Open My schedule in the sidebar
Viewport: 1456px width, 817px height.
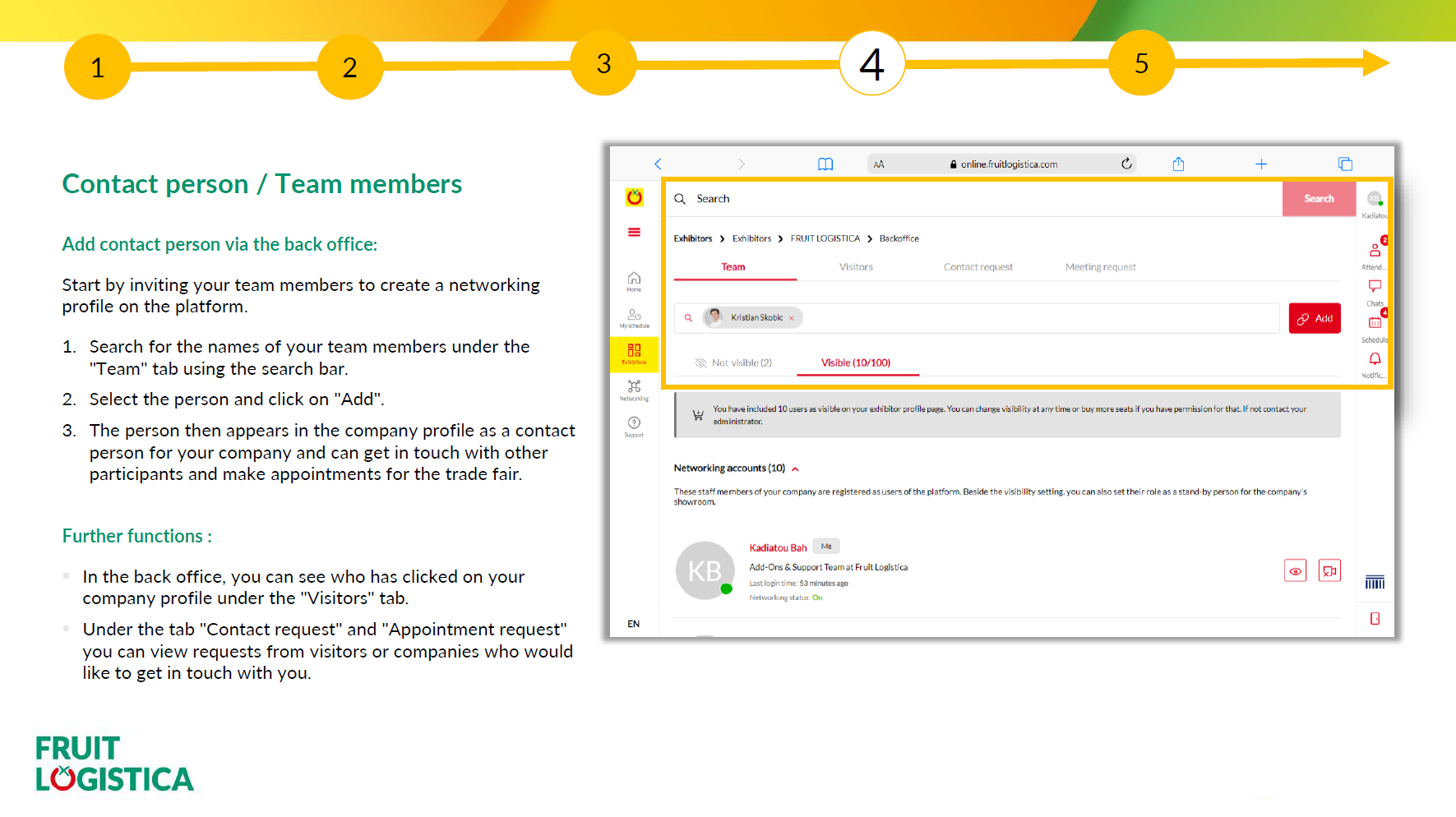pos(634,318)
